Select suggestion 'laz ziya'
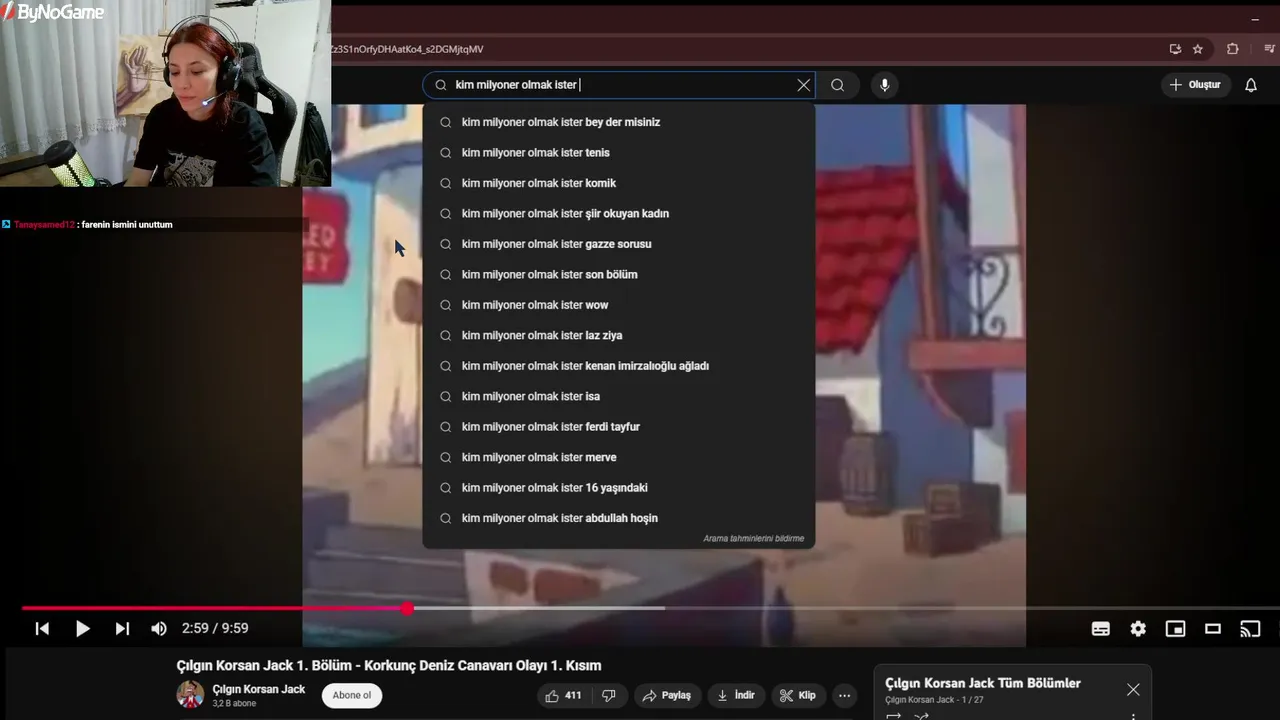 [618, 336]
